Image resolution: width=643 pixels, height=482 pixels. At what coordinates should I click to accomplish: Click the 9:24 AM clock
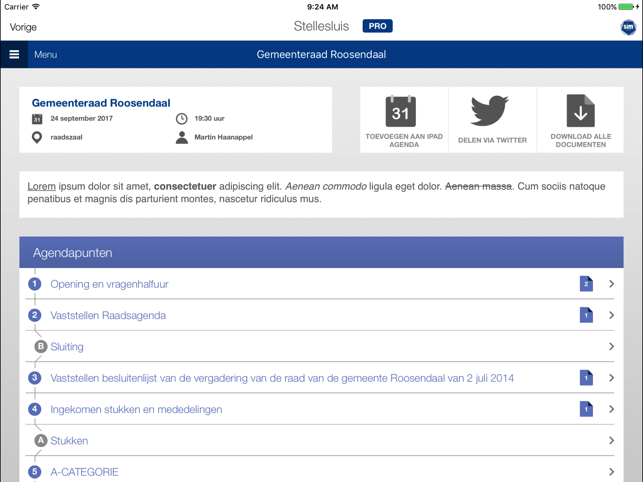click(322, 7)
